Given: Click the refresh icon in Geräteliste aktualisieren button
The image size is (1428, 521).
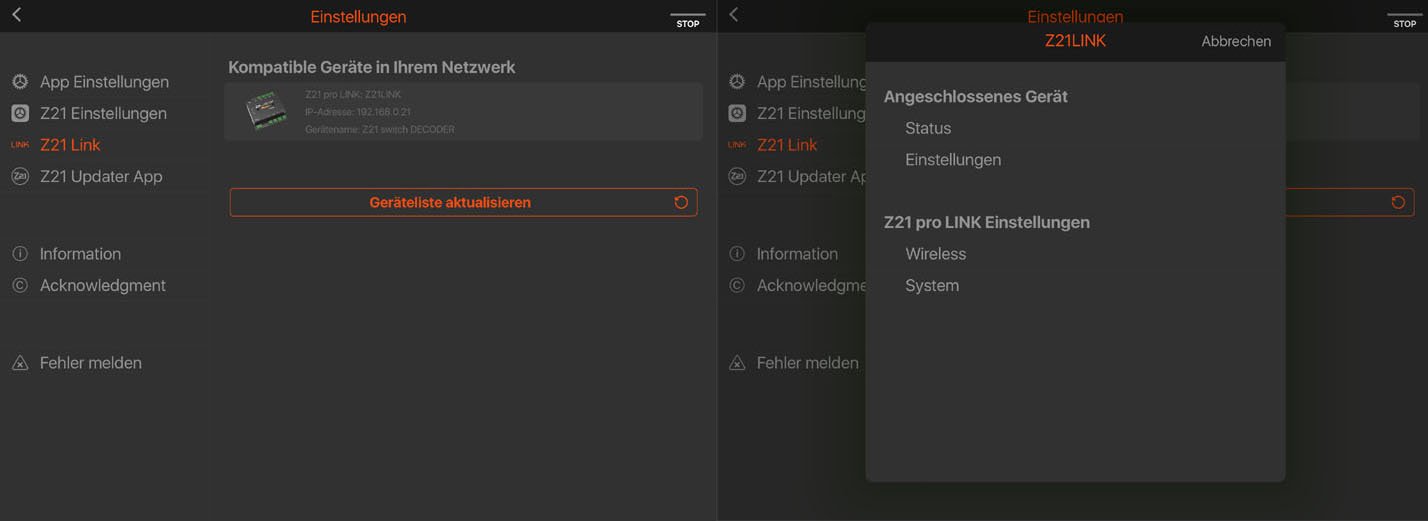Looking at the screenshot, I should click(x=681, y=202).
